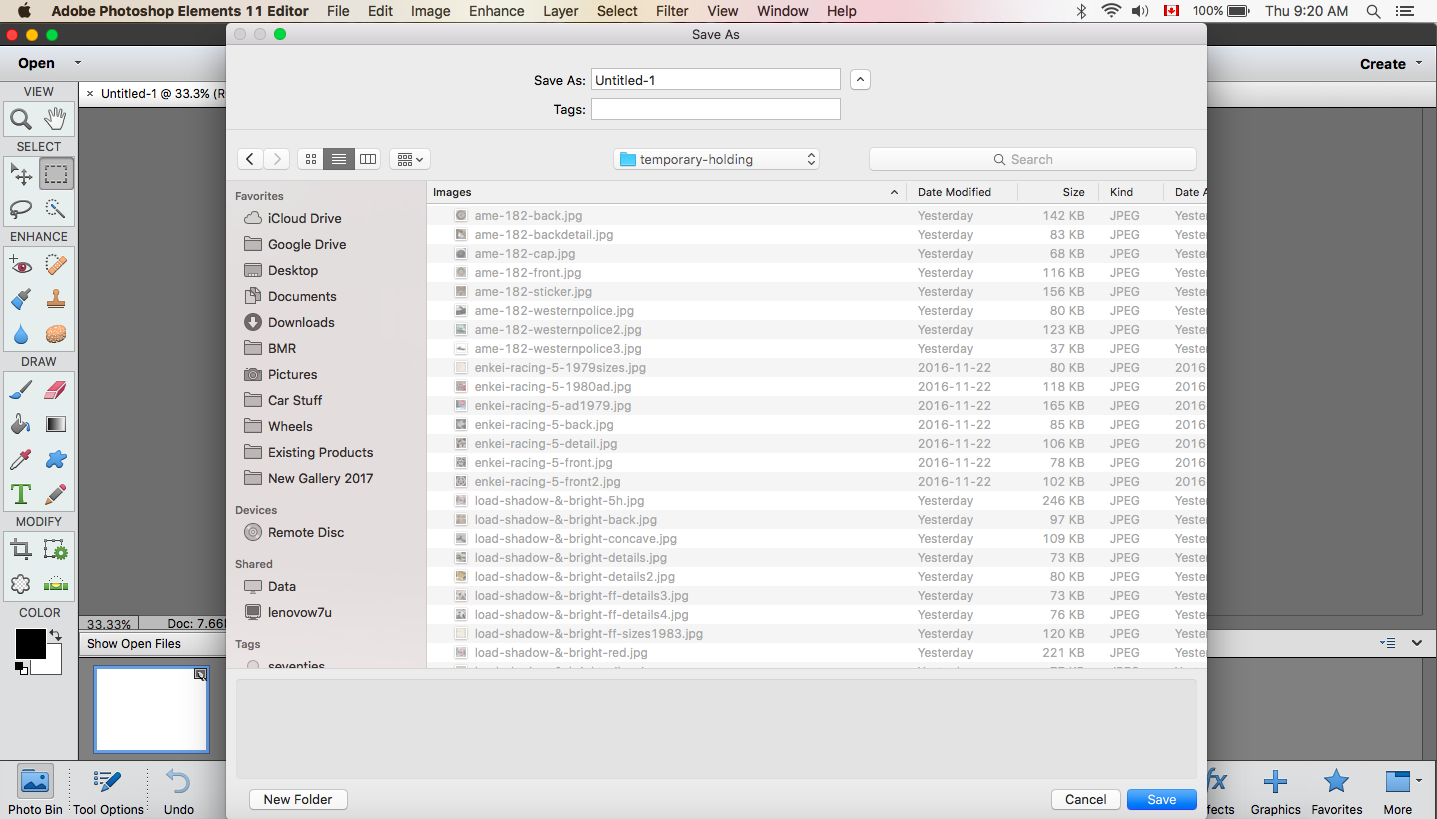Click the foreground black color swatch
This screenshot has height=819, width=1437.
pos(30,644)
